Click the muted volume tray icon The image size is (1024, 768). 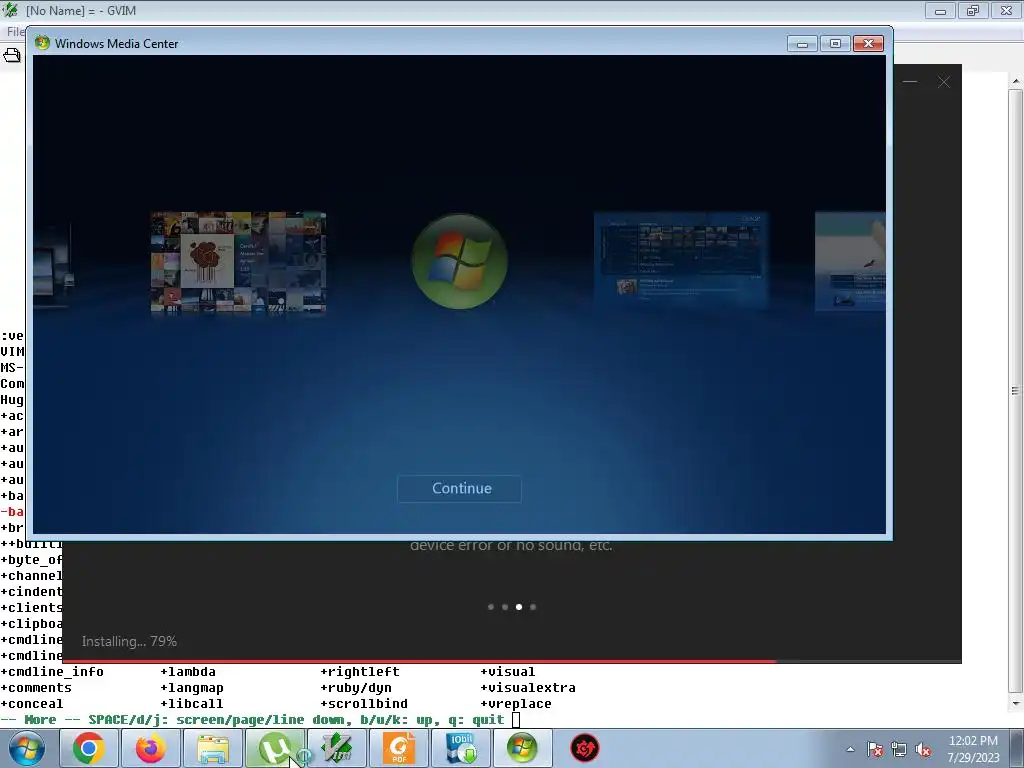pyautogui.click(x=923, y=749)
